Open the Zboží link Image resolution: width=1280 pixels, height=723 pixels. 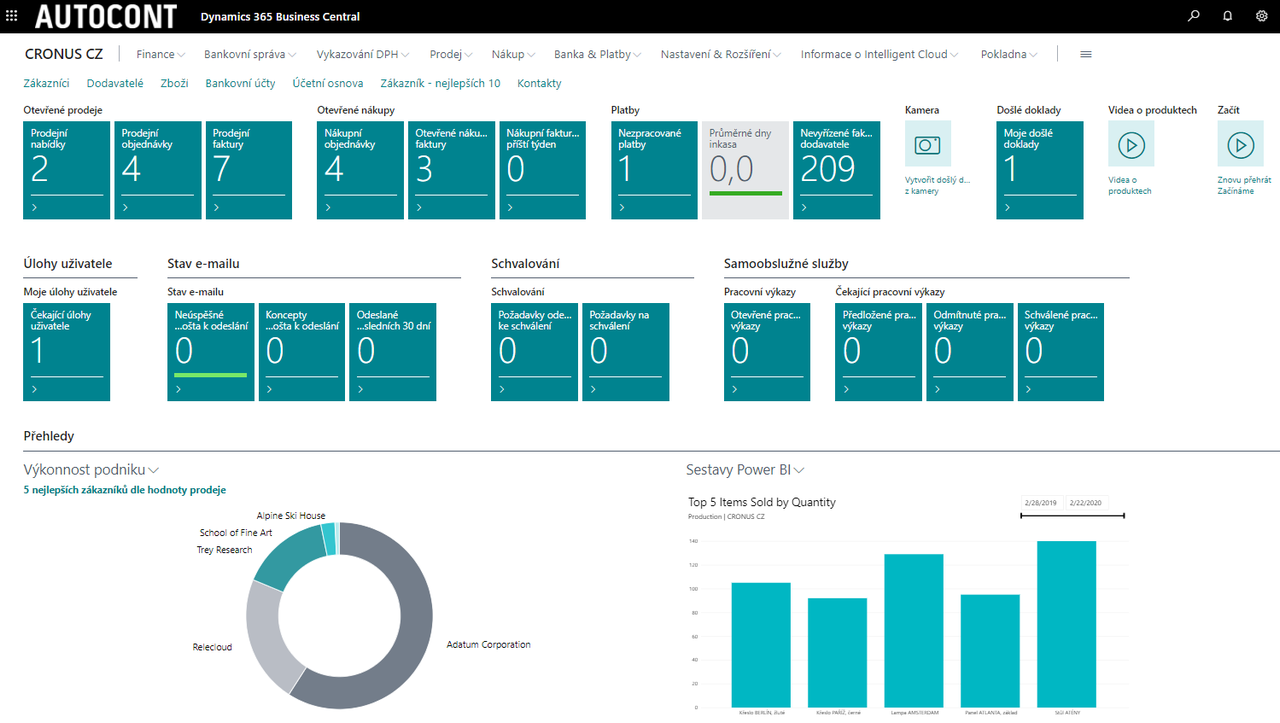pyautogui.click(x=174, y=84)
